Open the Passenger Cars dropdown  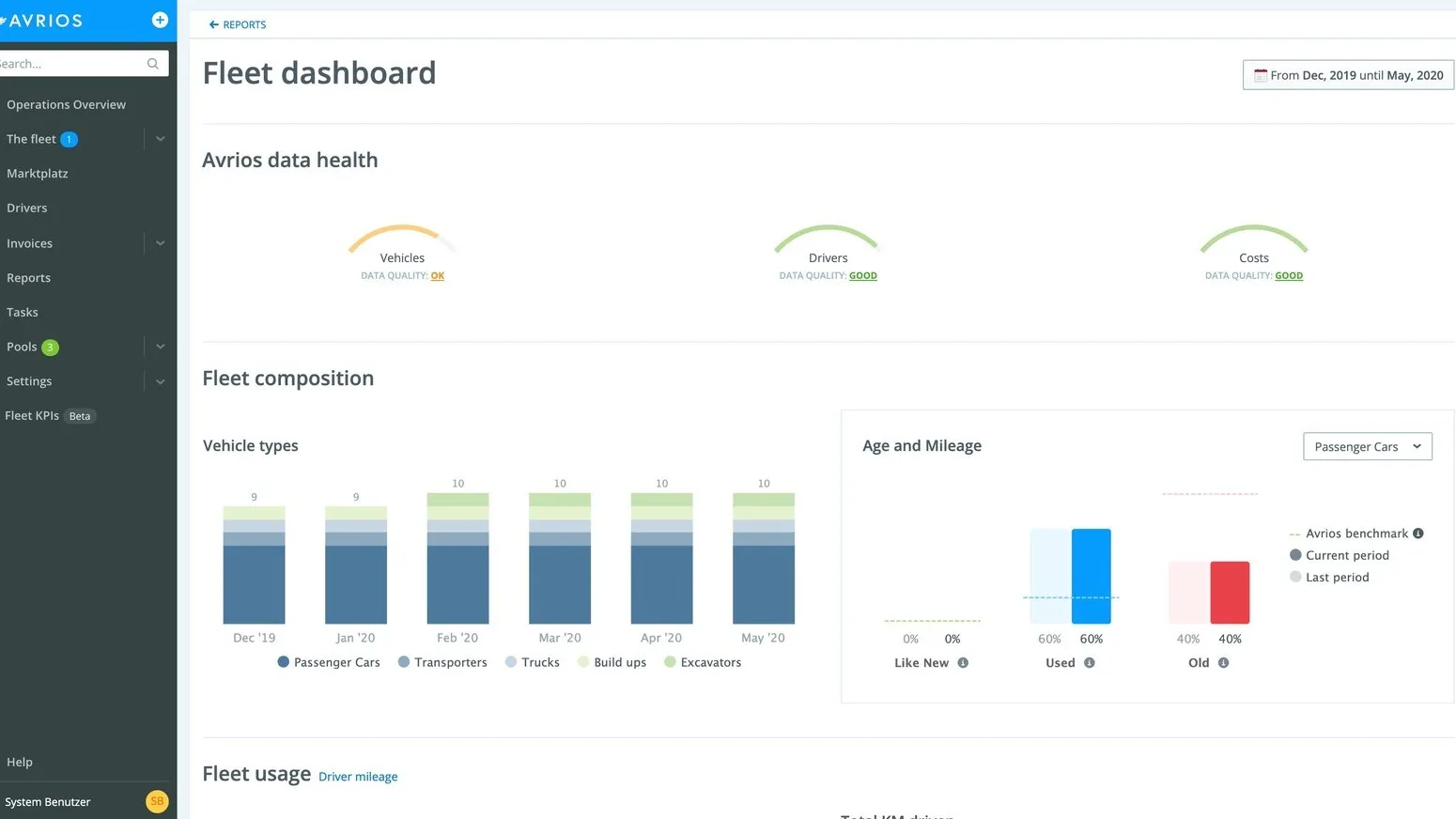(x=1368, y=447)
